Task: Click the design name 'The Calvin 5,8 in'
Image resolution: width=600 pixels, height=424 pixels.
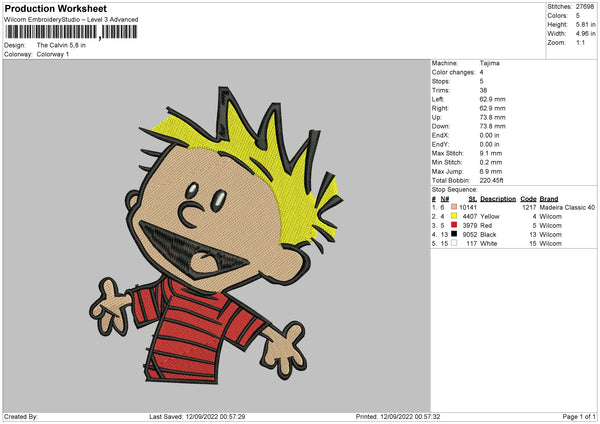Action: click(x=61, y=45)
